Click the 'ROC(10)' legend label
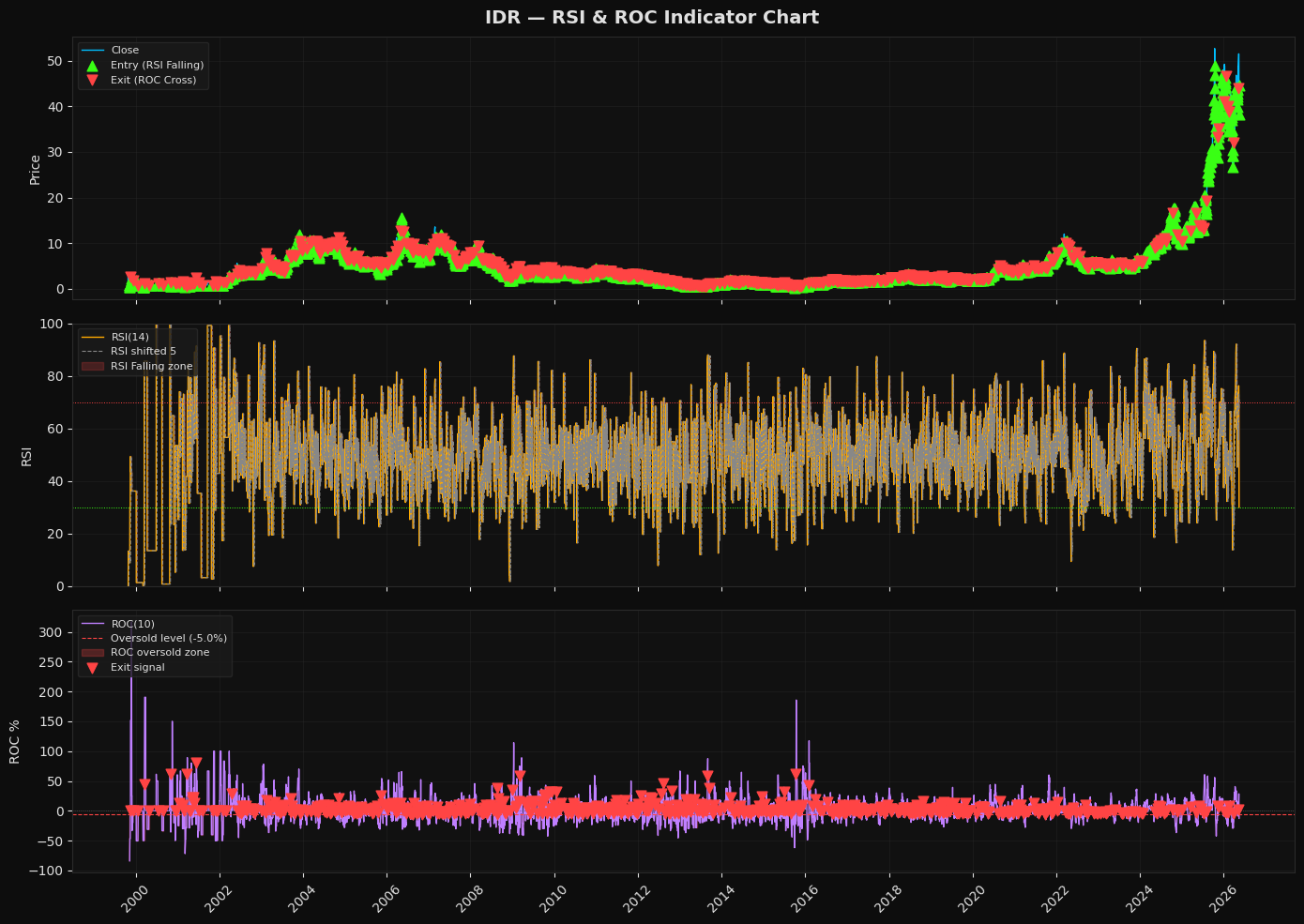 click(132, 624)
